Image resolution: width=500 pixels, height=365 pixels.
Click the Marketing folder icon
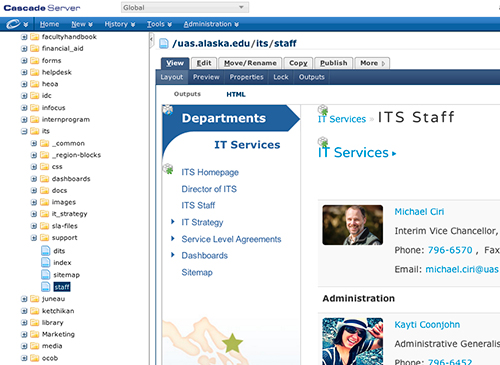point(35,334)
